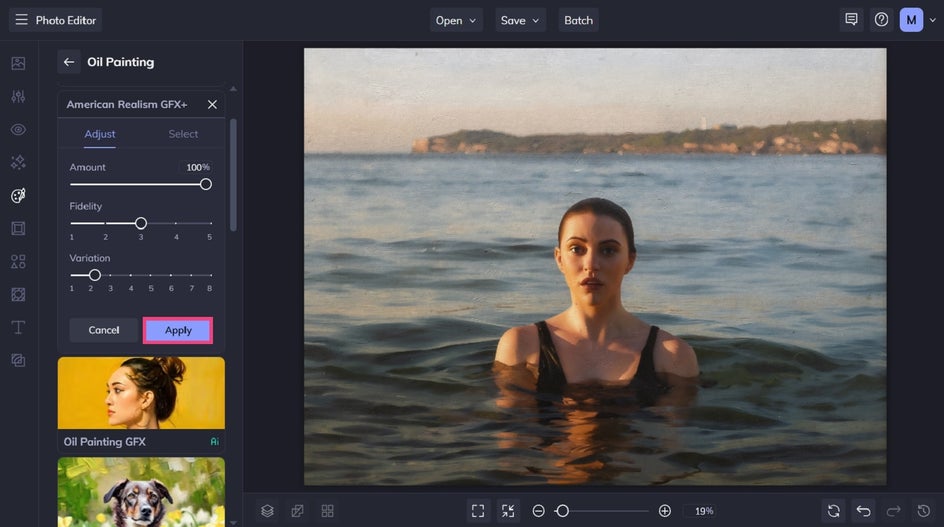944x527 pixels.
Task: Open the Artsy palette sidebar icon
Action: point(18,195)
